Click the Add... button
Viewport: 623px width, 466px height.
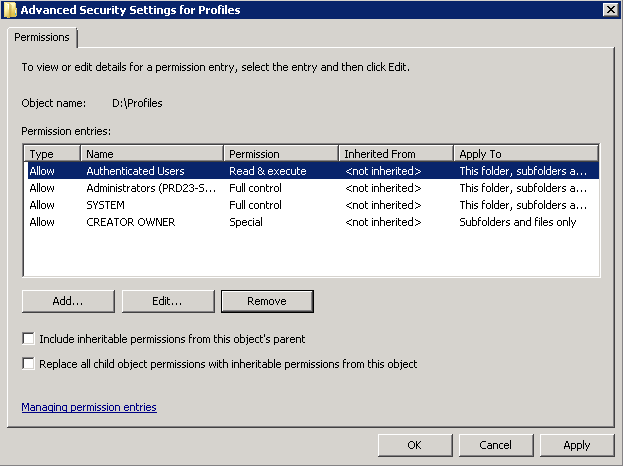point(68,301)
